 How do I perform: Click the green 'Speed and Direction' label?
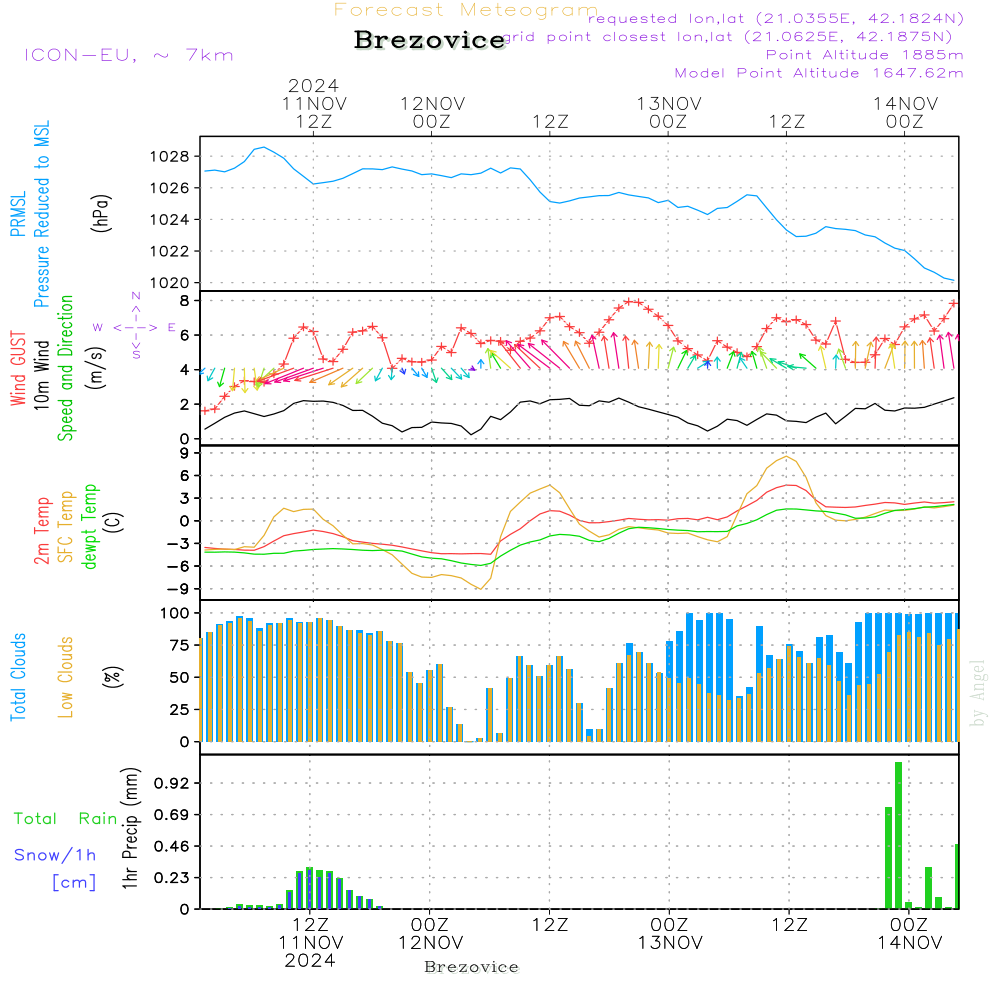(65, 368)
